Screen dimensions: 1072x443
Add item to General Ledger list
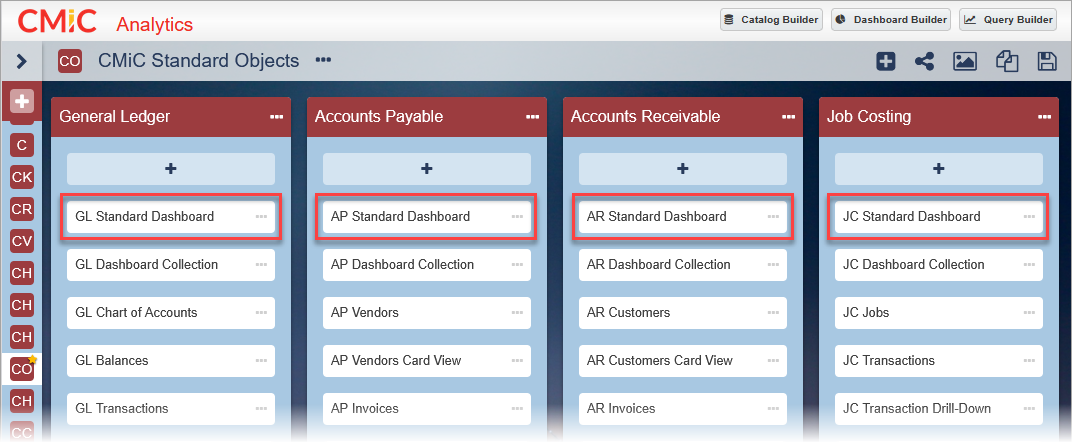pos(171,169)
